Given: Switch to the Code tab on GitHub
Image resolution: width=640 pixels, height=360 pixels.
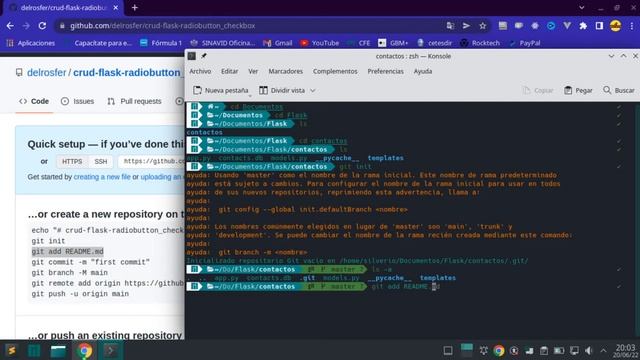Looking at the screenshot, I should [34, 101].
